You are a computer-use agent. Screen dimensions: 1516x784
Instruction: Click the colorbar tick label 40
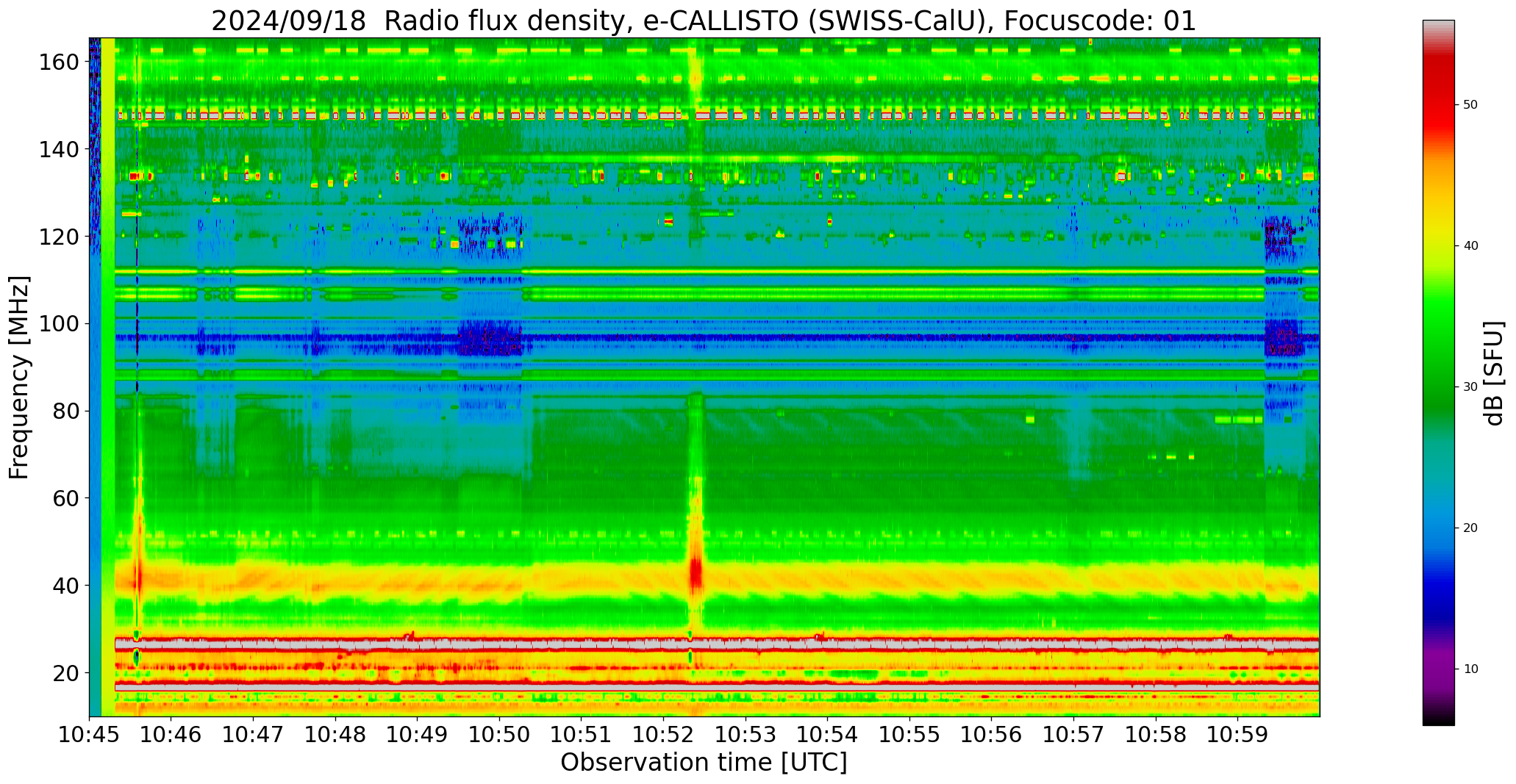click(x=1470, y=246)
